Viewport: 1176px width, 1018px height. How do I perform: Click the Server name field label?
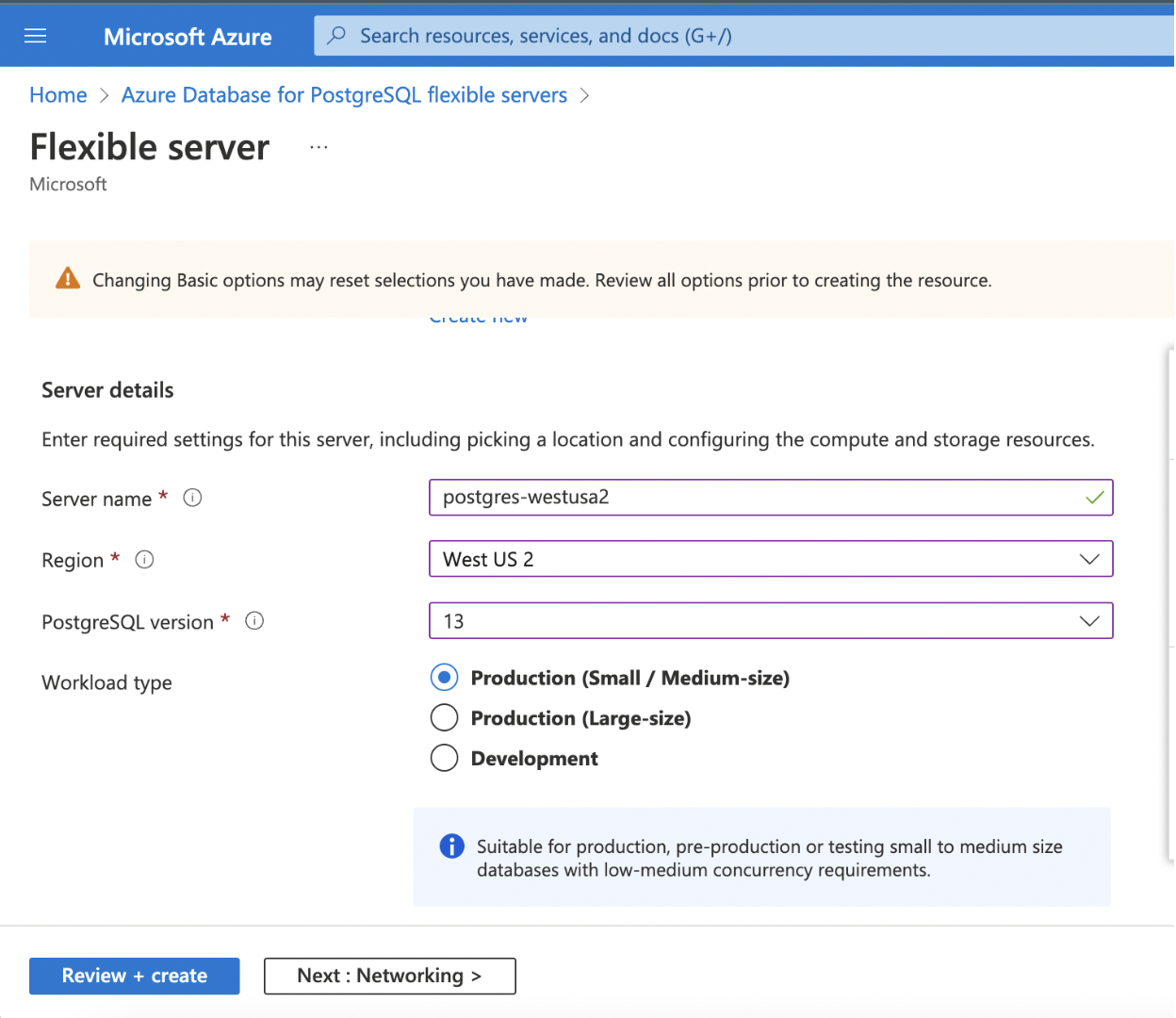96,499
